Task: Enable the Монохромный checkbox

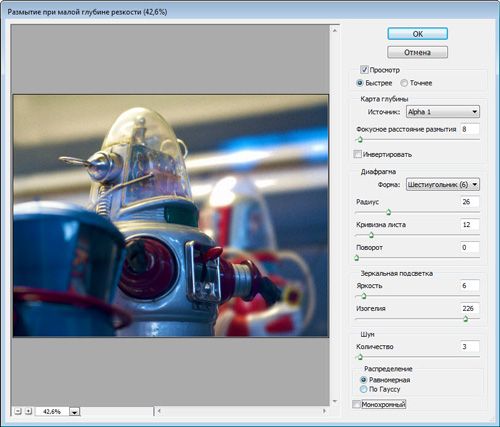Action: 356,405
